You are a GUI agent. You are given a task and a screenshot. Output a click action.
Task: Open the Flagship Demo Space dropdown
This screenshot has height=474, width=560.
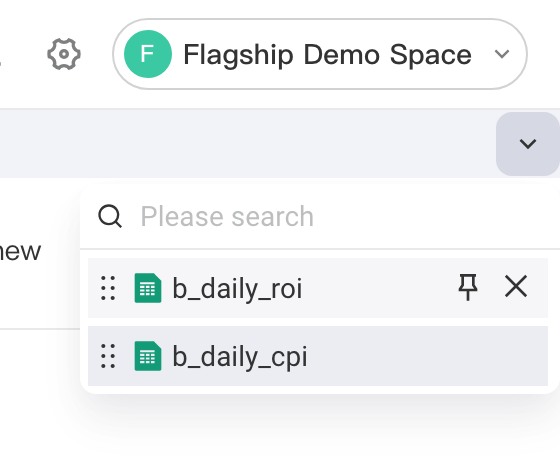[x=320, y=54]
